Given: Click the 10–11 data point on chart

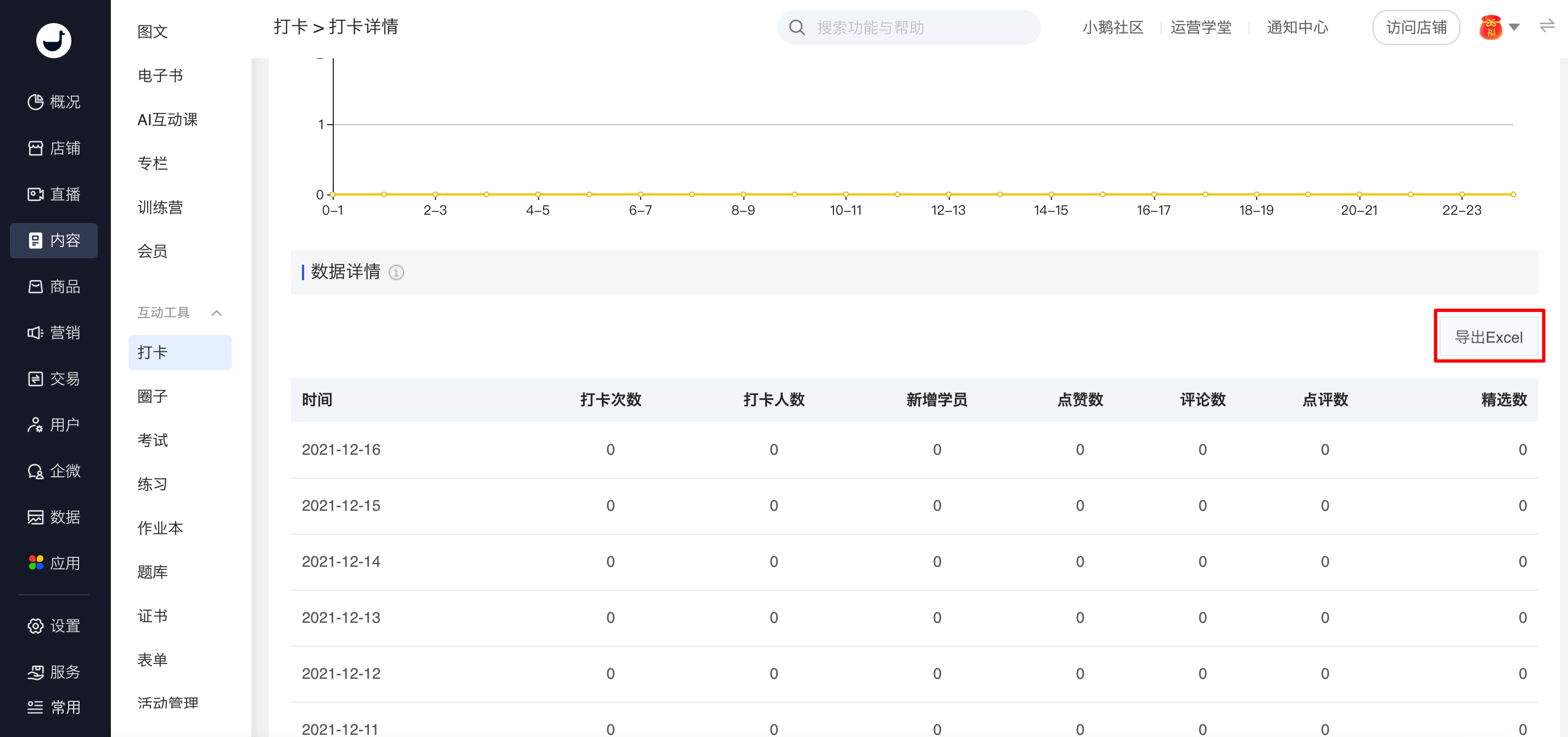Looking at the screenshot, I should [845, 194].
